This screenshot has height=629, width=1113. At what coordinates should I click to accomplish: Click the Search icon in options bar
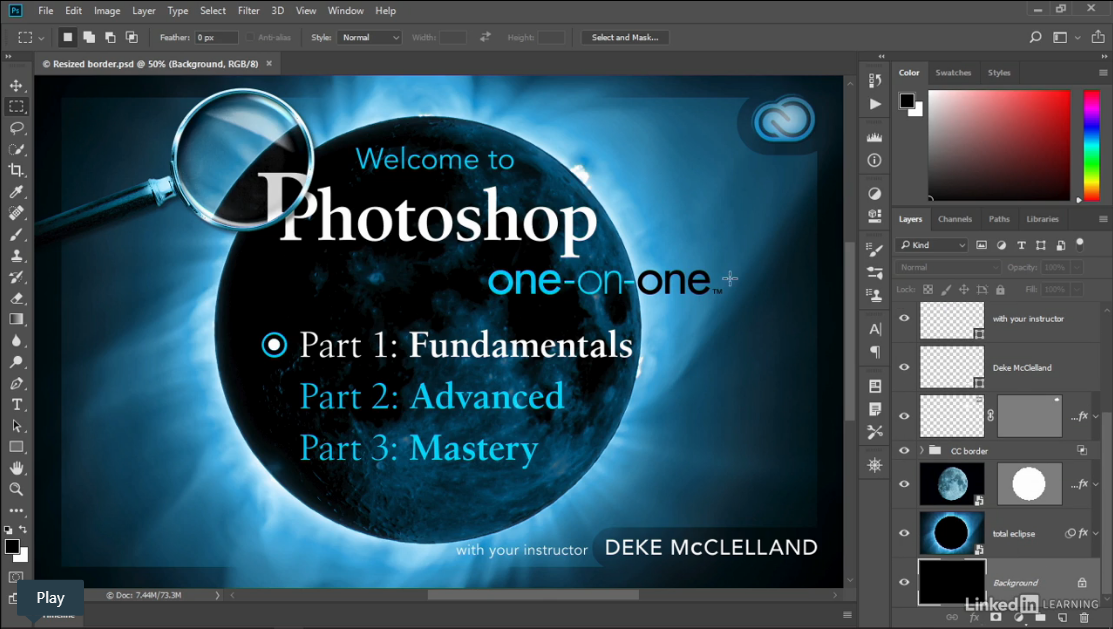coord(1035,38)
